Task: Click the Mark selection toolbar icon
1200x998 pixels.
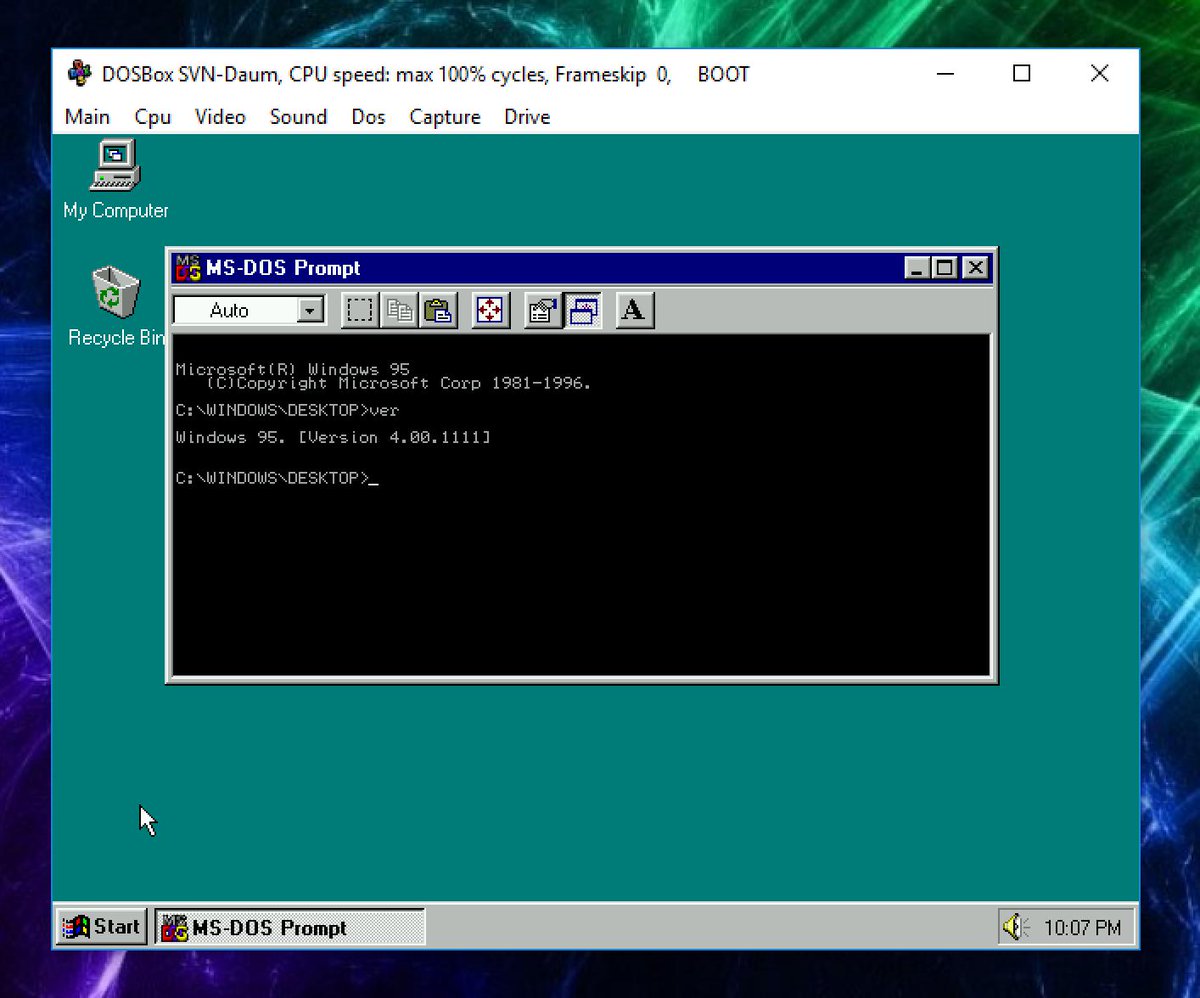Action: coord(360,311)
